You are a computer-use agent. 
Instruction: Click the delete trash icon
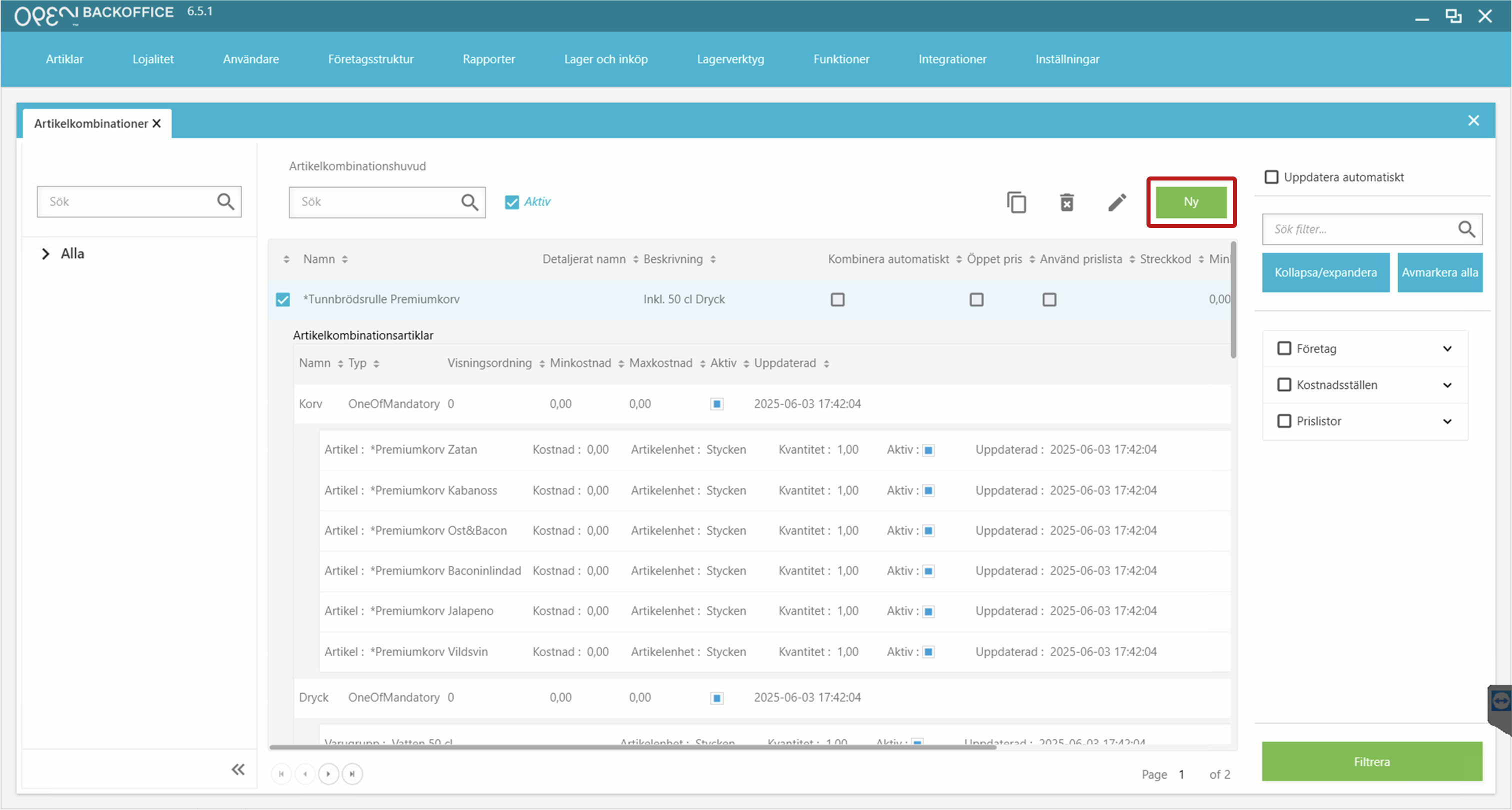click(1066, 202)
